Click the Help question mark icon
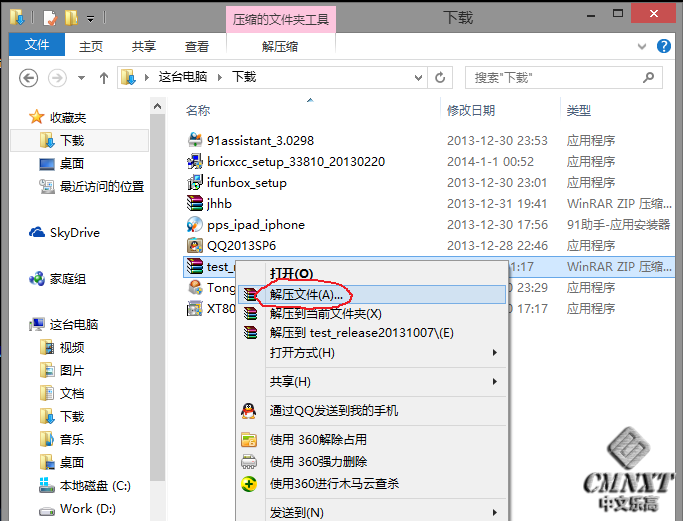This screenshot has height=521, width=683. [x=663, y=46]
